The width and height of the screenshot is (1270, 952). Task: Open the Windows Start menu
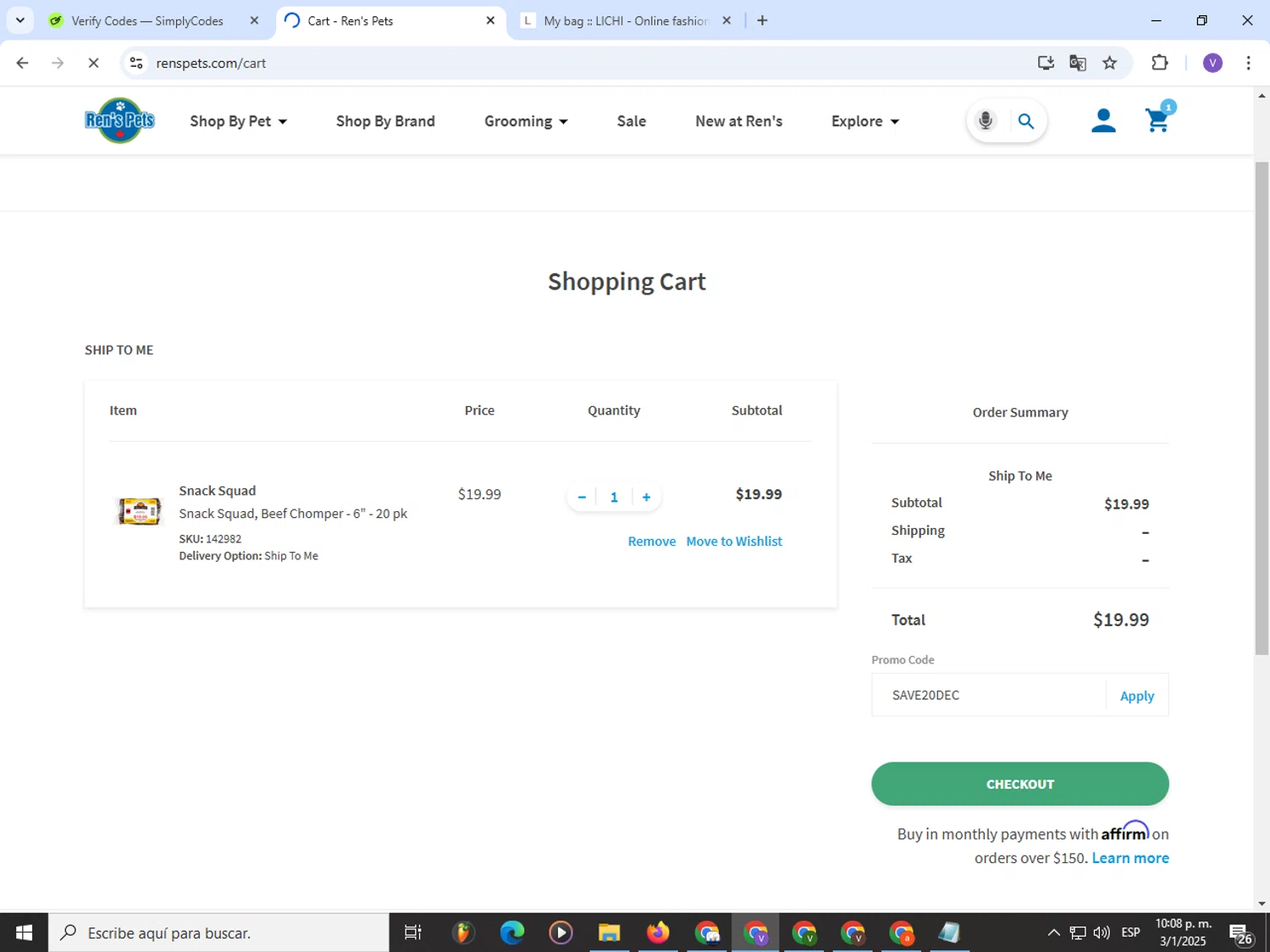[x=24, y=933]
